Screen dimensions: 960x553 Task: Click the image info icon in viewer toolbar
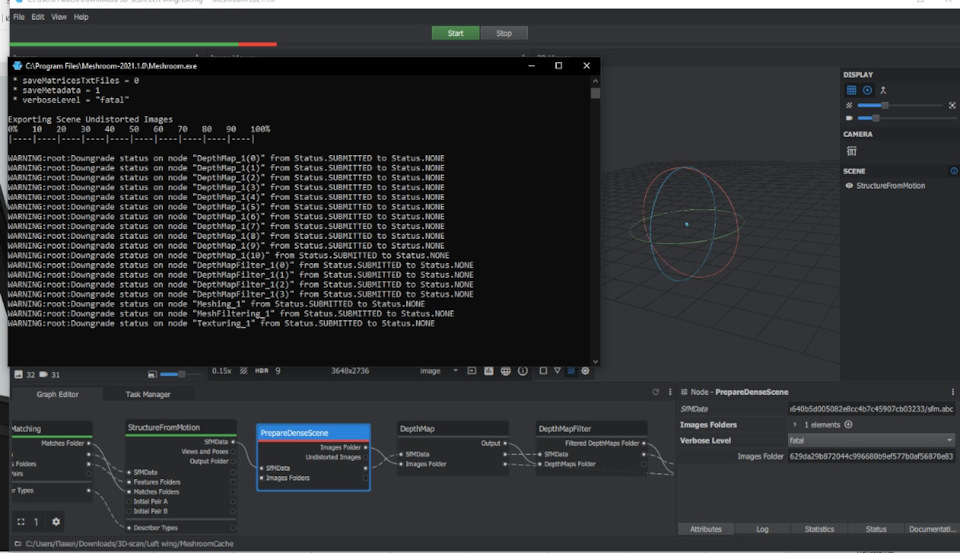pyautogui.click(x=523, y=371)
